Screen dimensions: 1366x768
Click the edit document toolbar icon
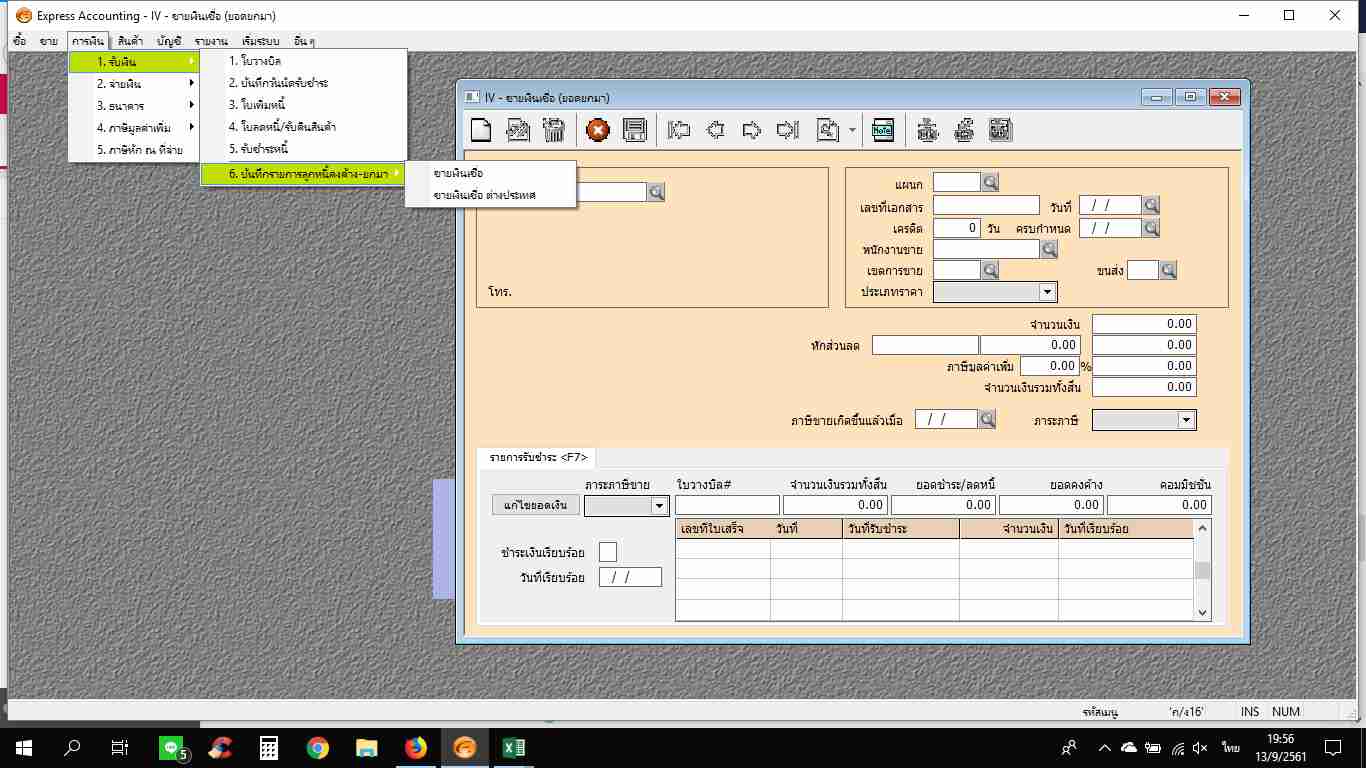[x=518, y=130]
